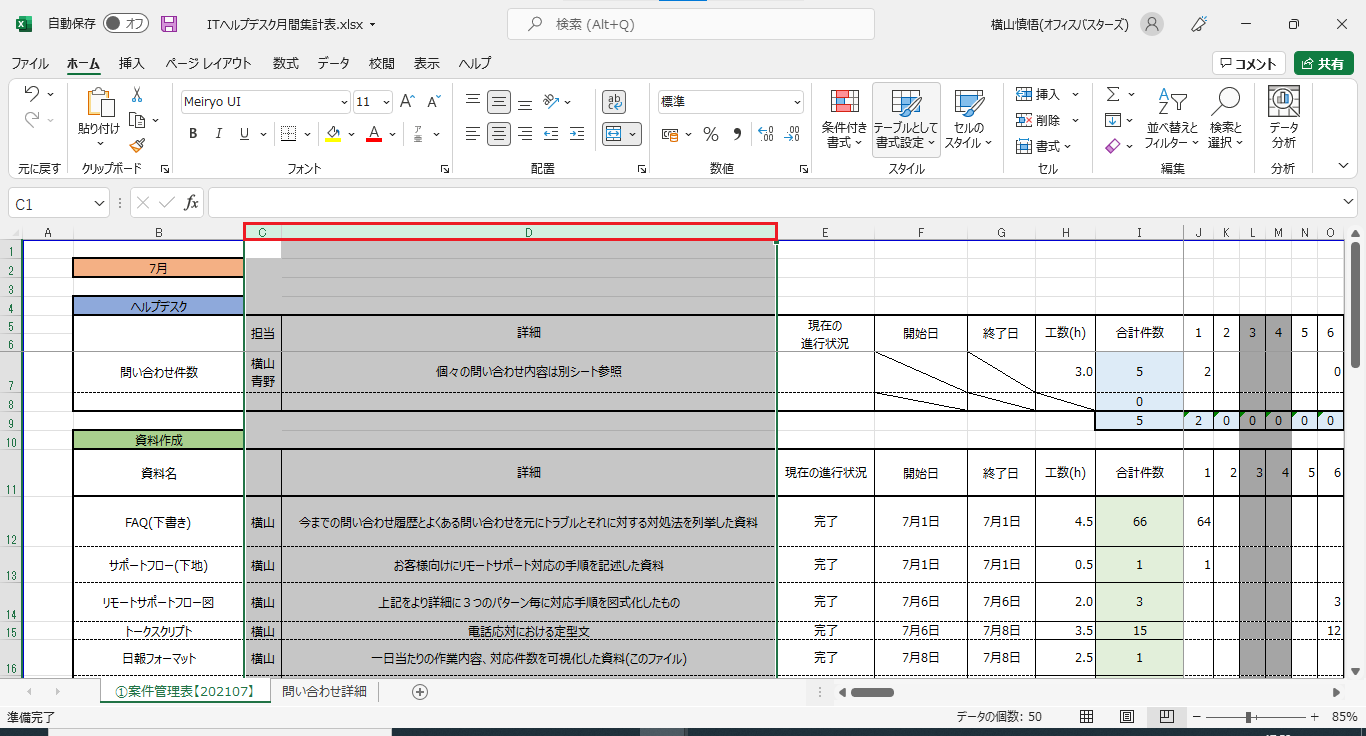Click the Wrap Text icon

point(614,102)
